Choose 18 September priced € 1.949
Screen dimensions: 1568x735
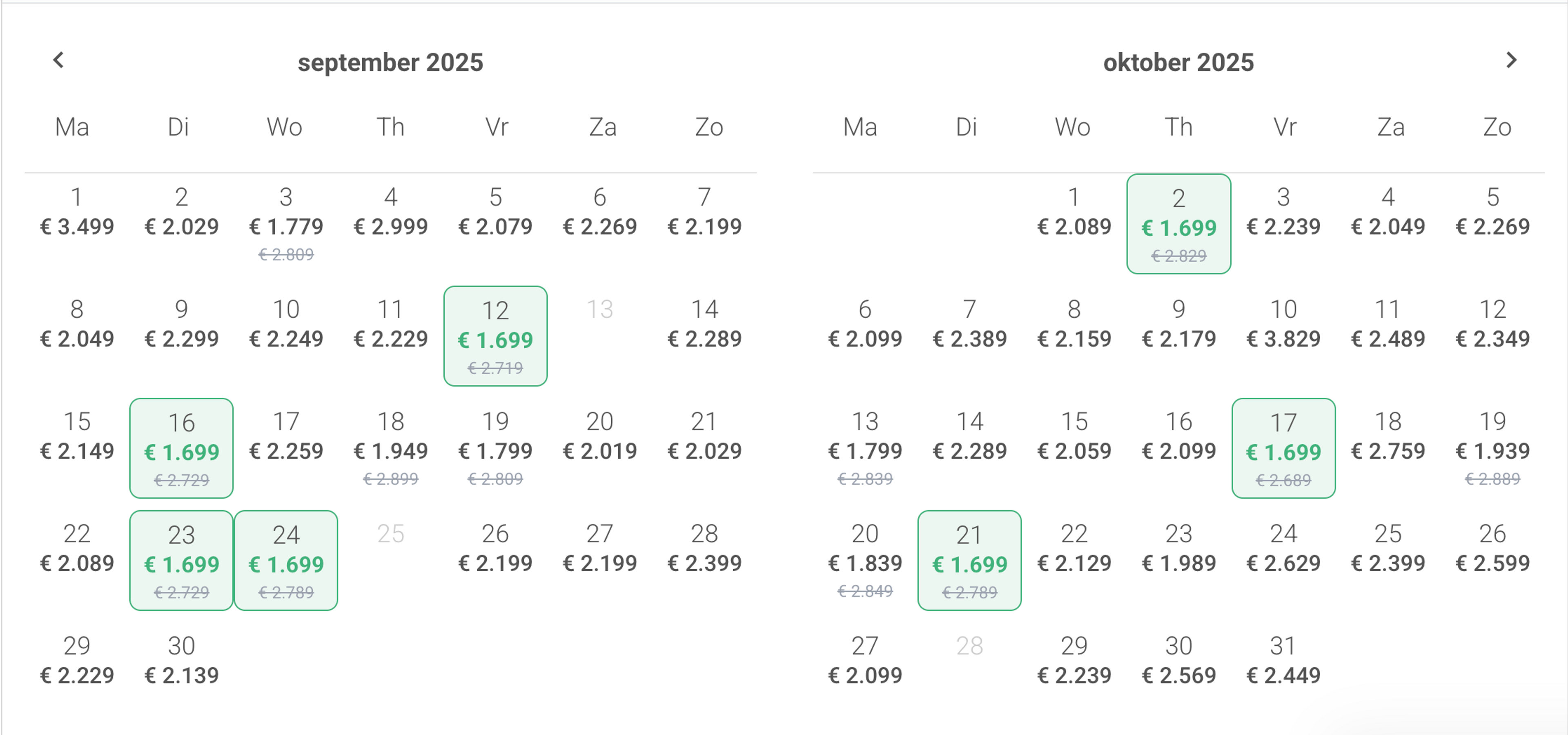coord(391,448)
